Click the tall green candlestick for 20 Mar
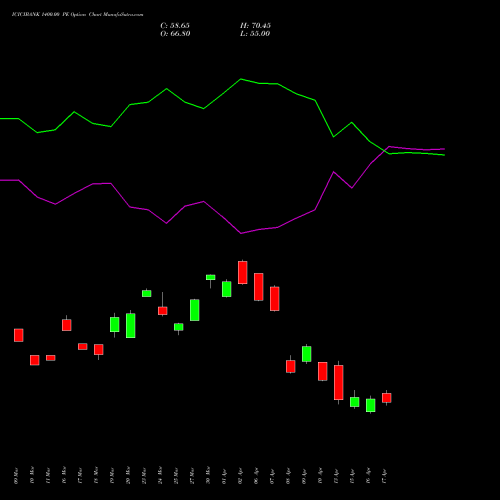Screen dimensions: 500x500 click(x=131, y=326)
